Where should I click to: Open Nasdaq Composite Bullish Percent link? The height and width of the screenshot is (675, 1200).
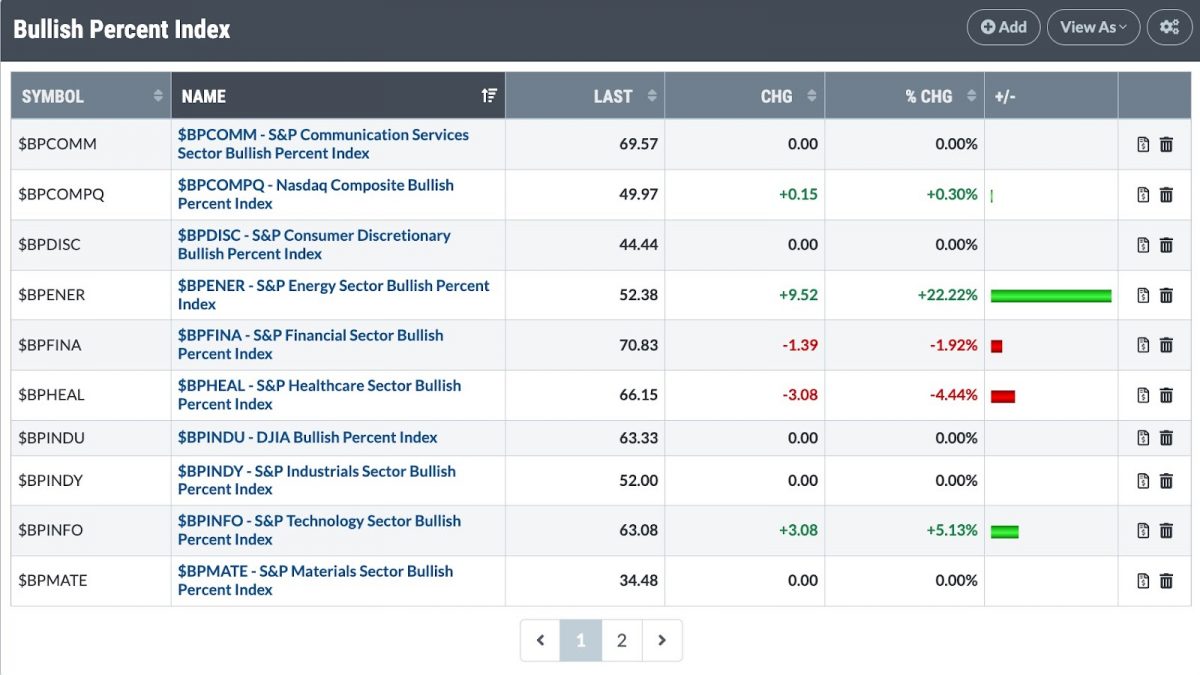click(x=316, y=194)
